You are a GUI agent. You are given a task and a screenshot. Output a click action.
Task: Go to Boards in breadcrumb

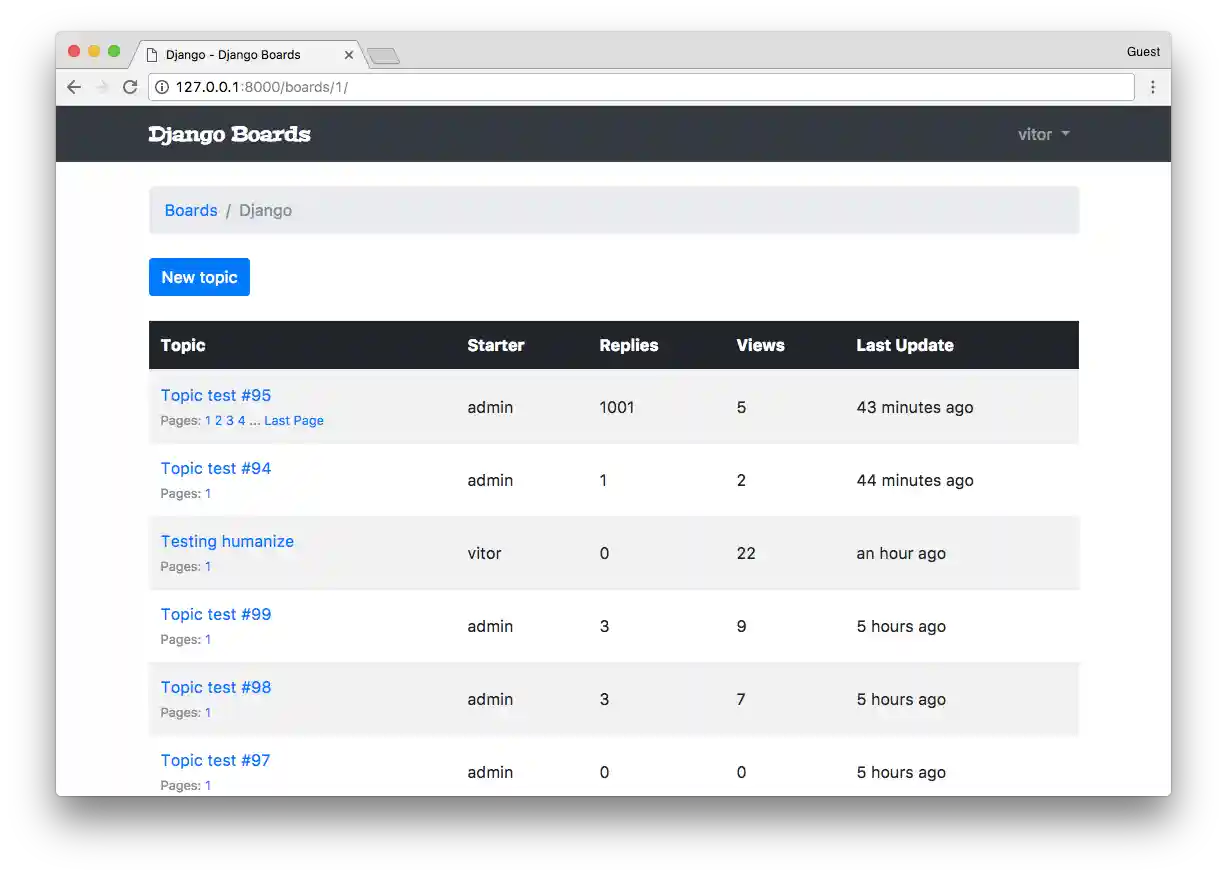pyautogui.click(x=191, y=210)
